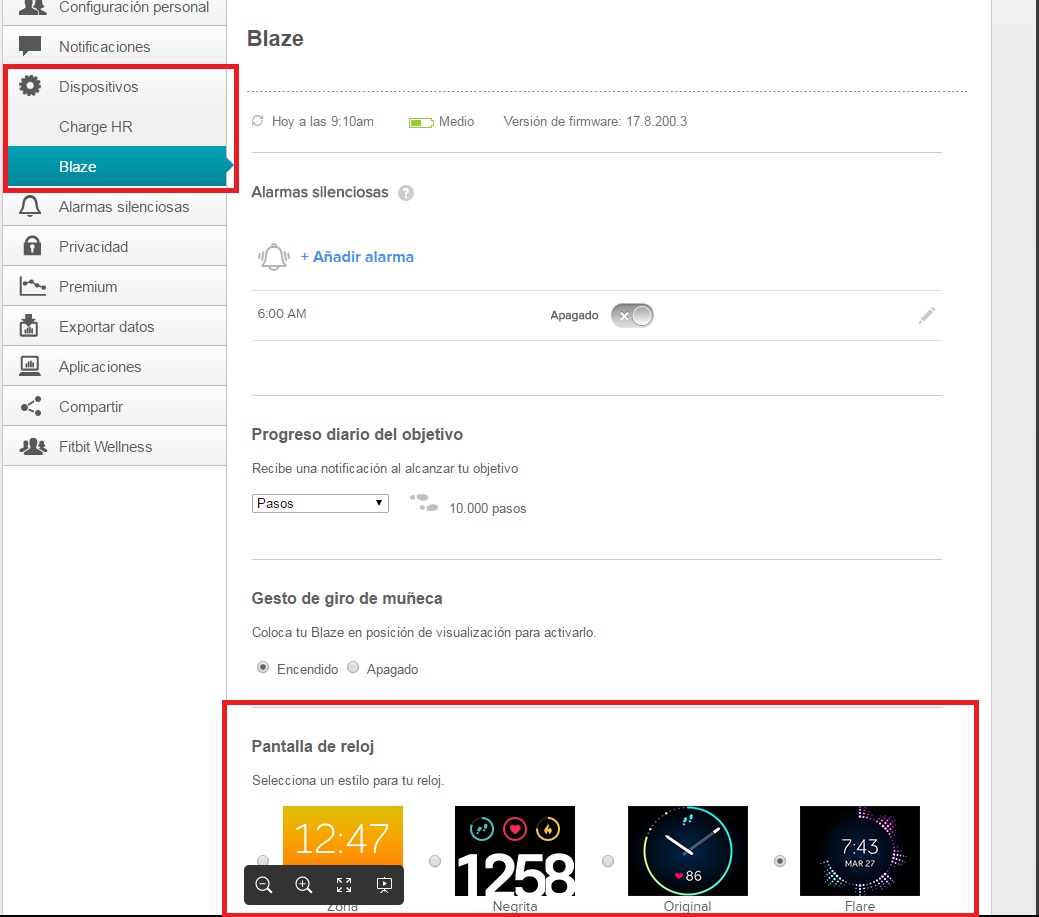Select the Negrita clock face radio button

tap(435, 861)
